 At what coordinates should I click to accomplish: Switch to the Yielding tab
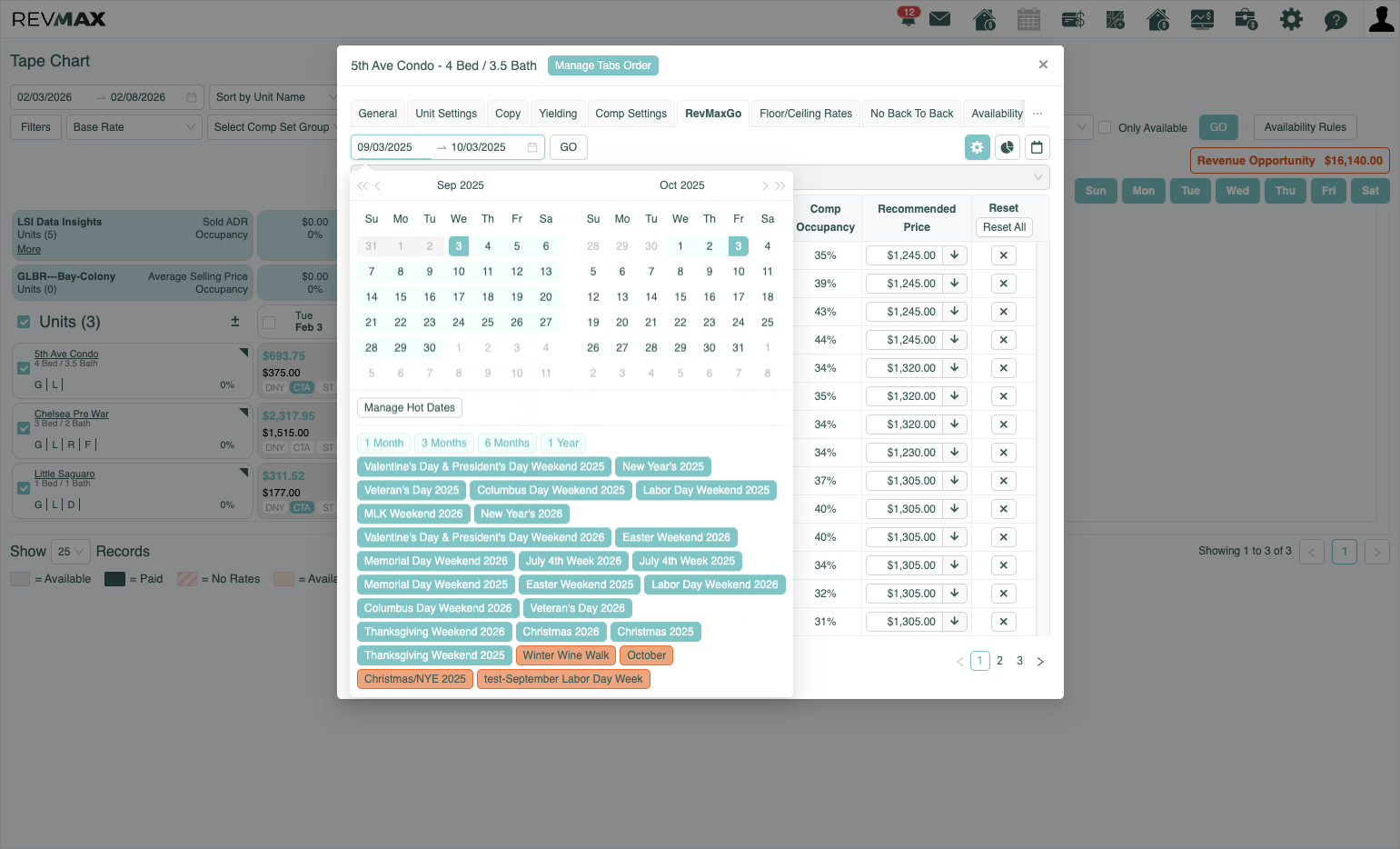pos(558,114)
